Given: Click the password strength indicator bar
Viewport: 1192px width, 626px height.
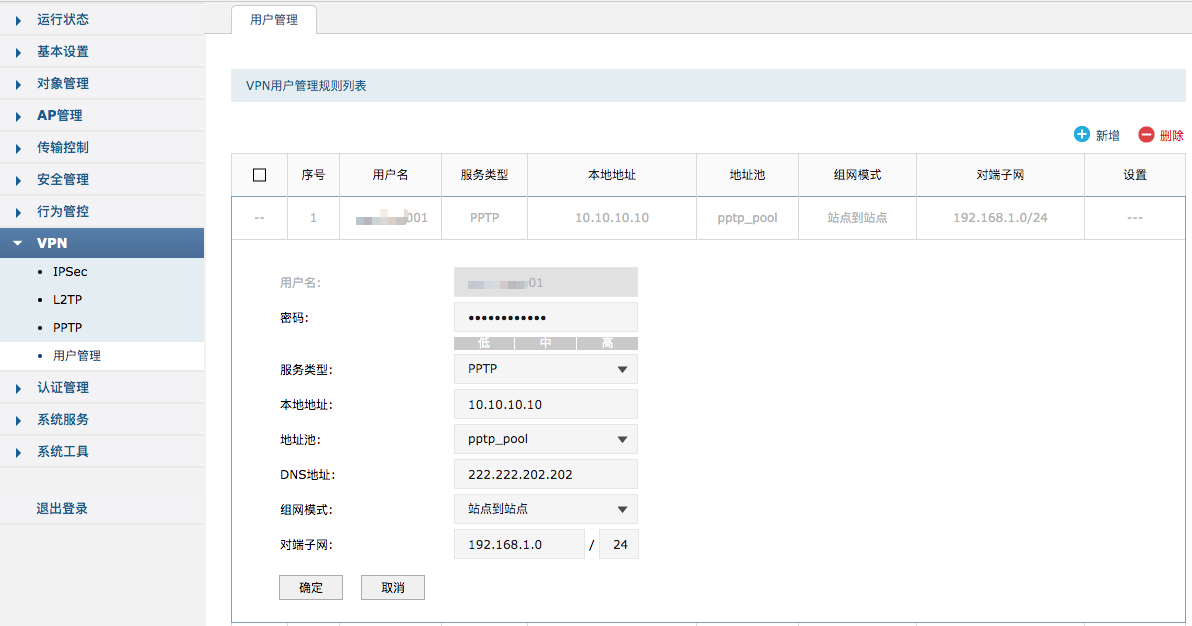Looking at the screenshot, I should click(545, 343).
